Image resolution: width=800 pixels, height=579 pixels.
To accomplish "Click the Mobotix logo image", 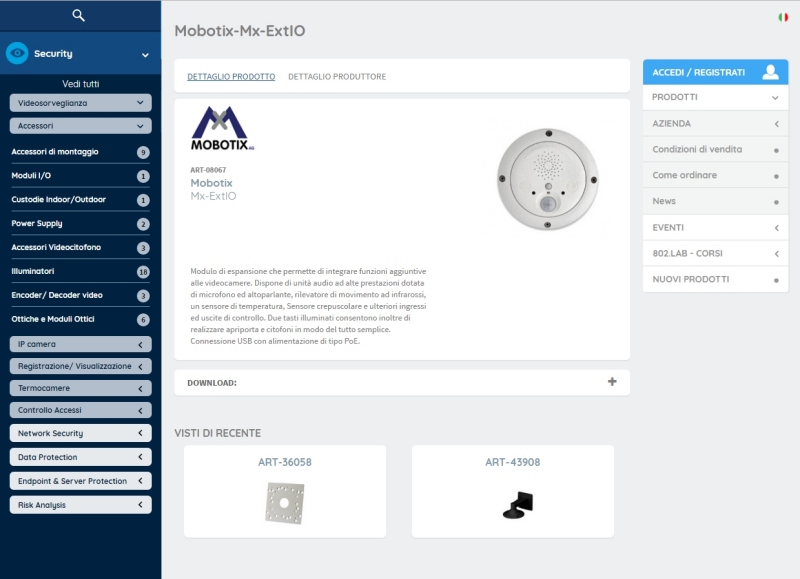I will click(222, 128).
